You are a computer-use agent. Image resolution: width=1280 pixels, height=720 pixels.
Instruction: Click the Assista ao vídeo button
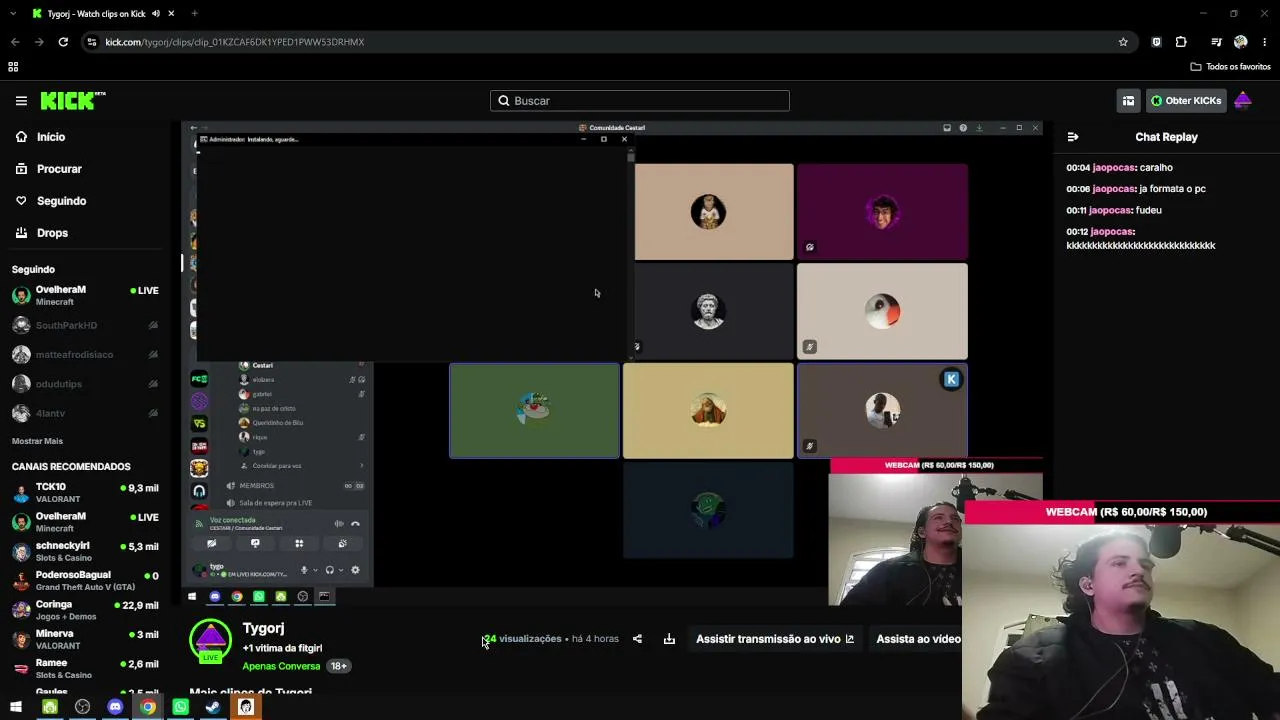point(919,639)
